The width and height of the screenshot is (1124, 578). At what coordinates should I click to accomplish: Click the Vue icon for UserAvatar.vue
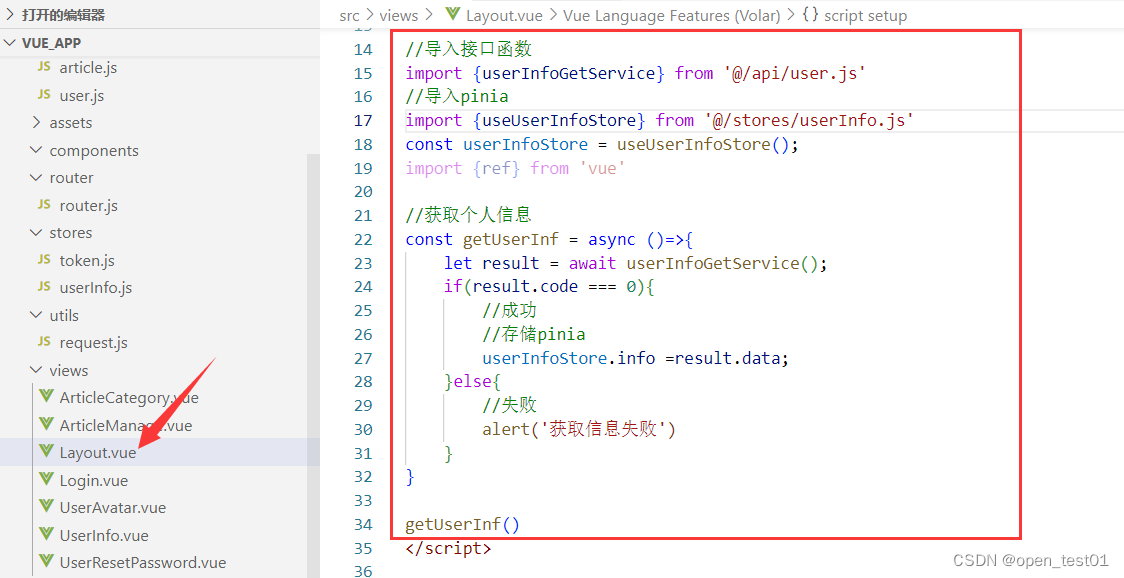coord(46,507)
